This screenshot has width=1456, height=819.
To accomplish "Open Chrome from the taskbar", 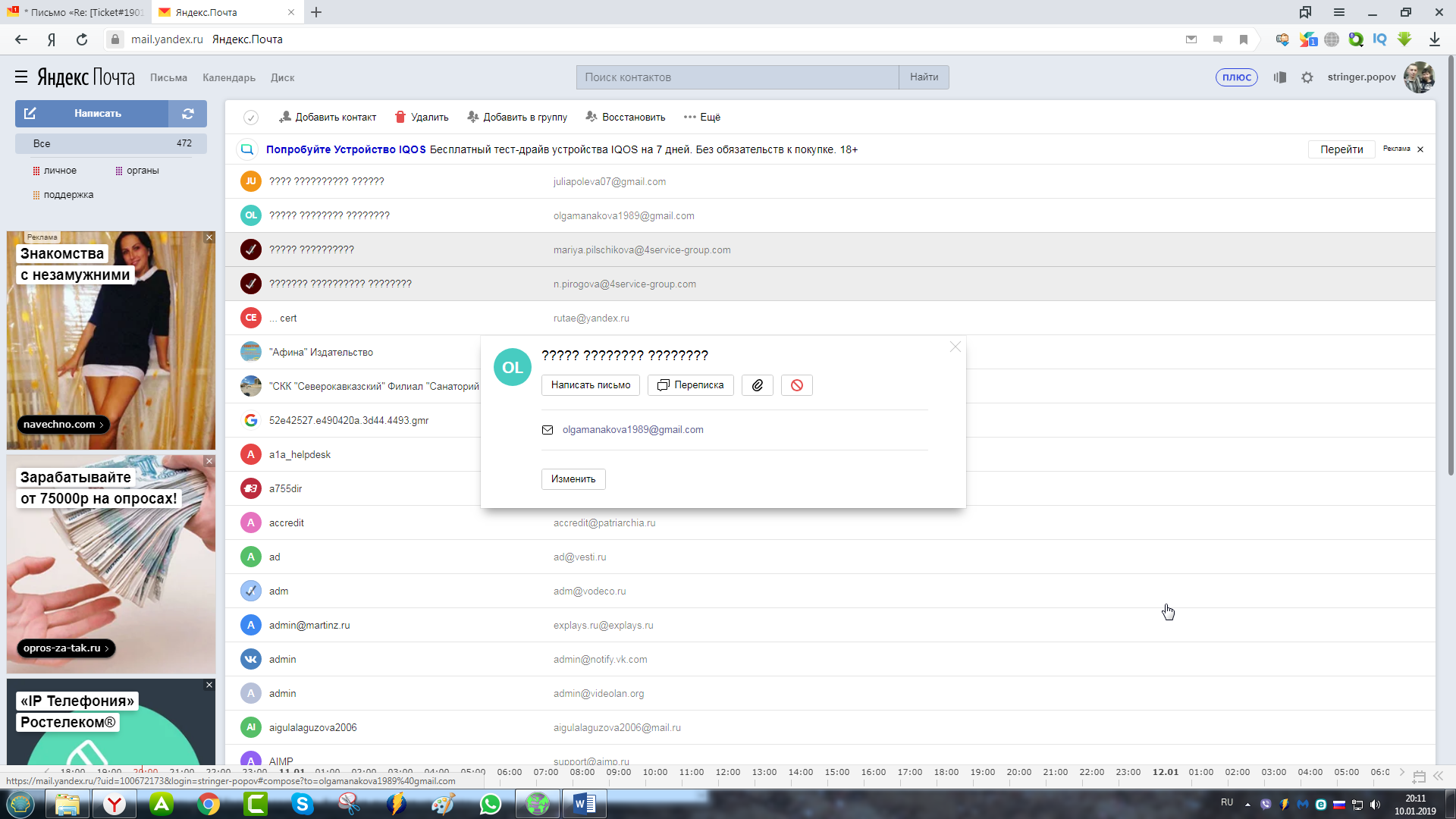I will (209, 804).
